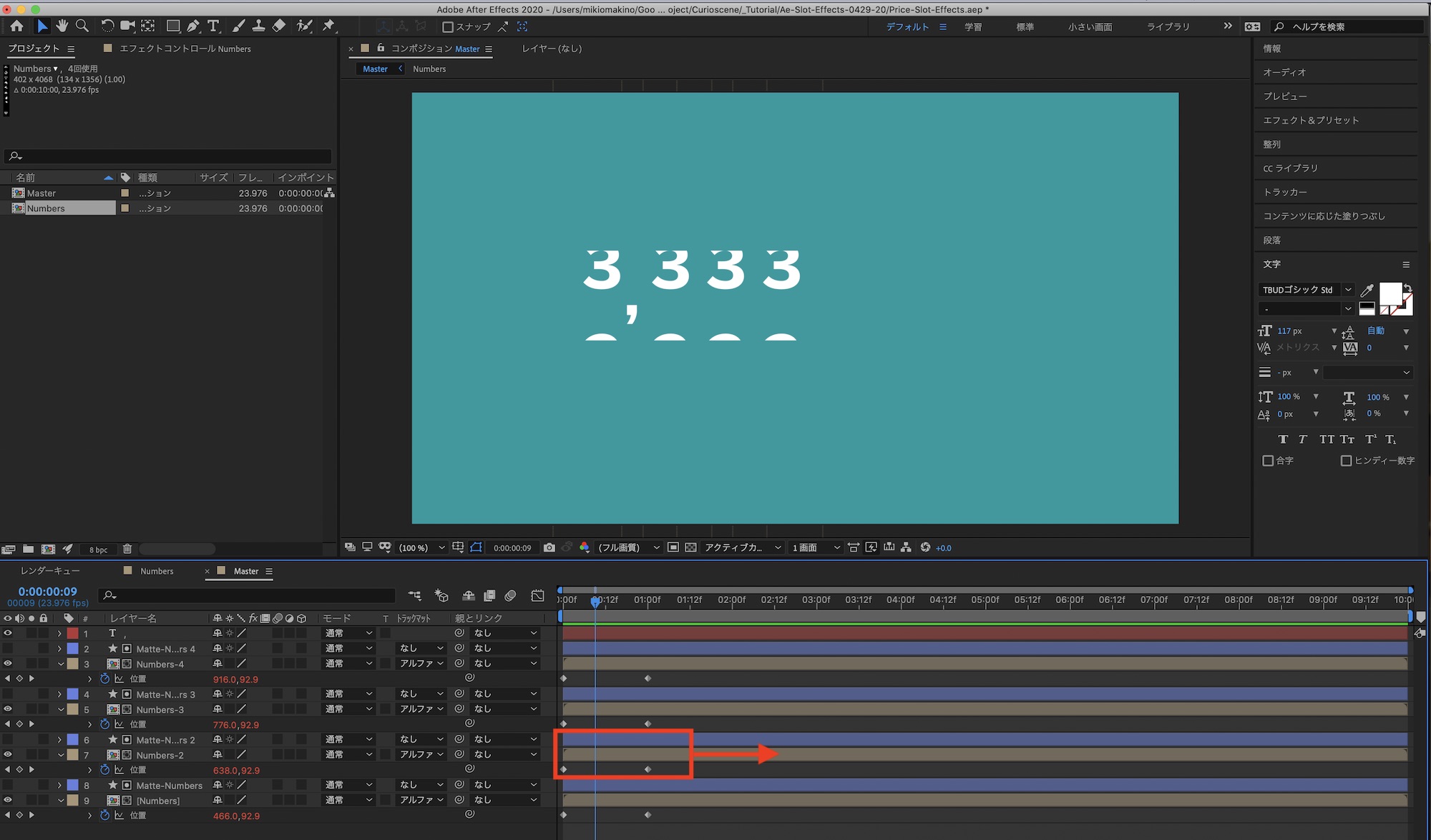Image resolution: width=1431 pixels, height=840 pixels.
Task: Click the Home icon in toolbar
Action: 16,26
